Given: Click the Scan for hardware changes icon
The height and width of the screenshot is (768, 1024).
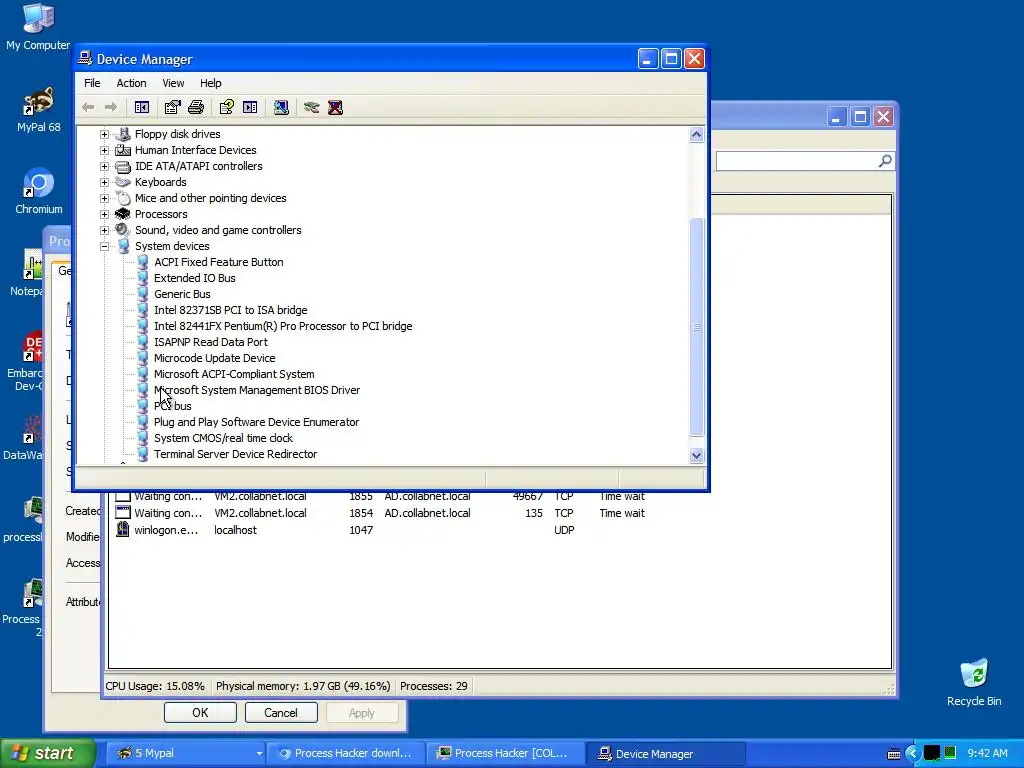Looking at the screenshot, I should coord(281,107).
